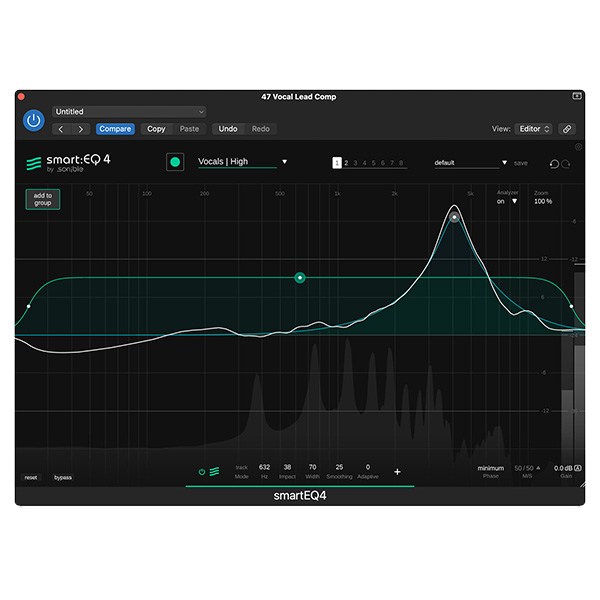The width and height of the screenshot is (600, 600).
Task: Close the plugin window with red button
Action: [21, 96]
